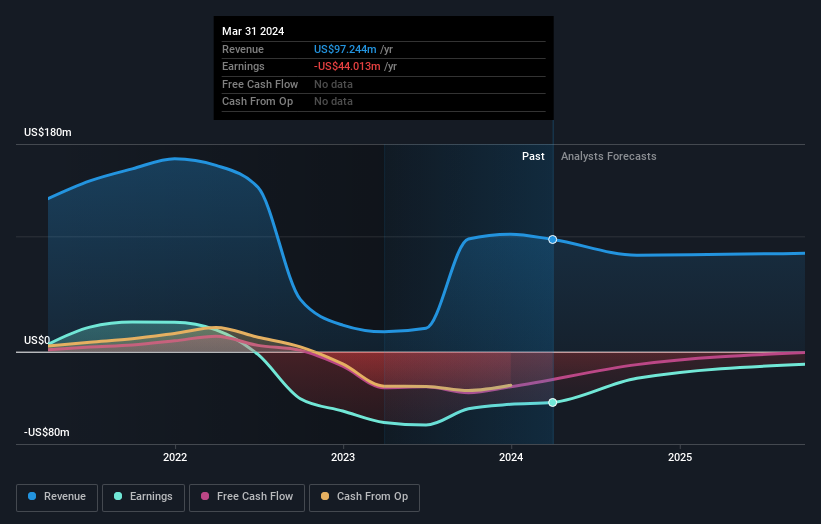Select the revenue data point marker on blue line
This screenshot has width=821, height=524.
pyautogui.click(x=552, y=240)
